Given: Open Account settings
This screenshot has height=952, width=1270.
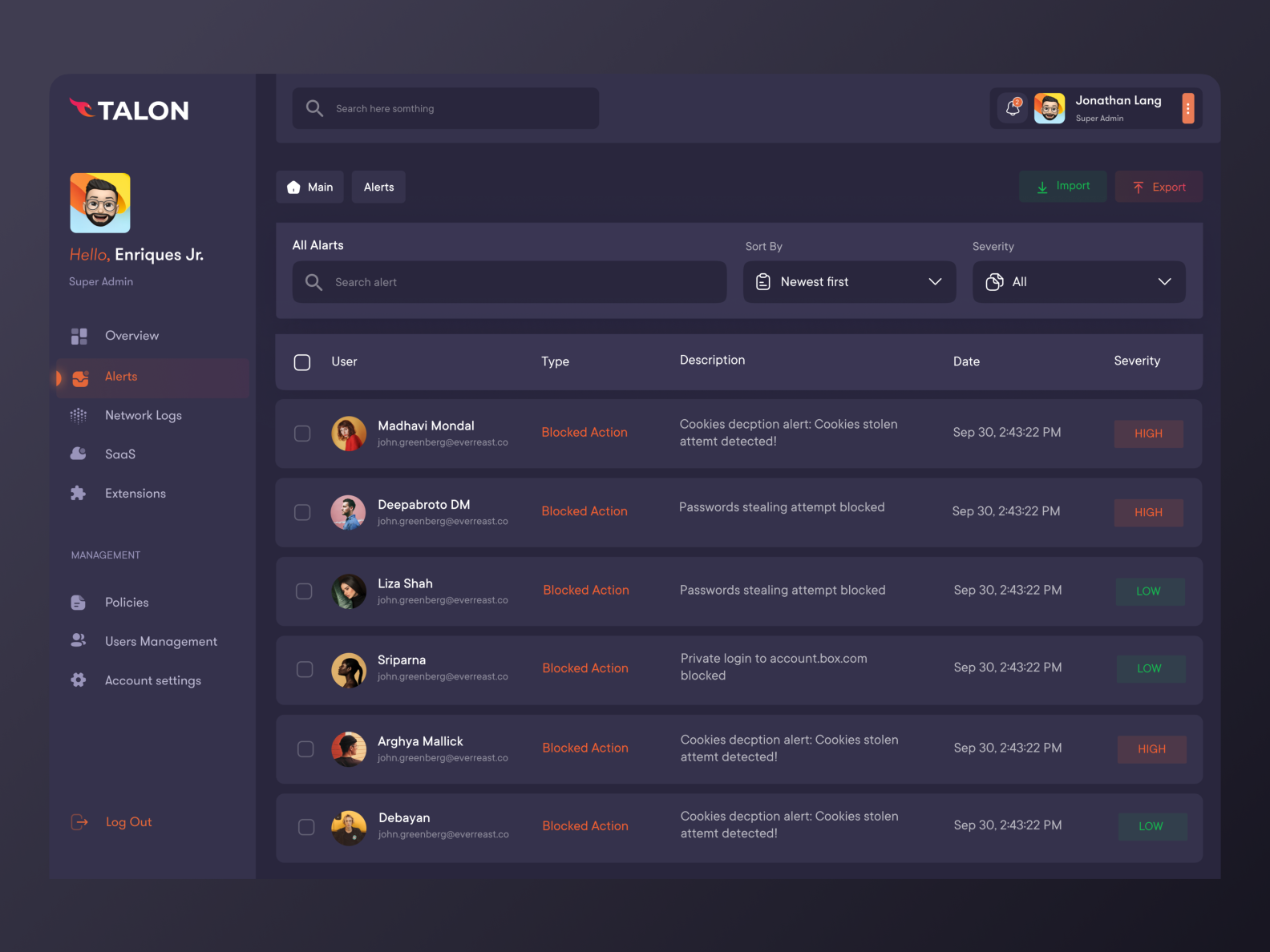Looking at the screenshot, I should (153, 680).
